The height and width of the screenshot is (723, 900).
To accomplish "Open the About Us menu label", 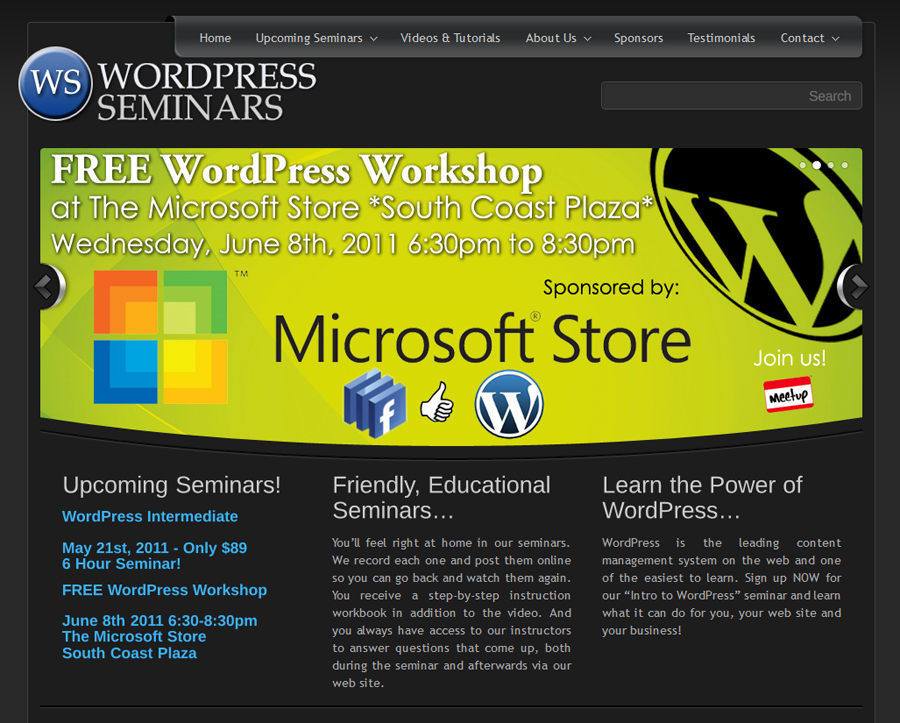I will click(x=551, y=38).
